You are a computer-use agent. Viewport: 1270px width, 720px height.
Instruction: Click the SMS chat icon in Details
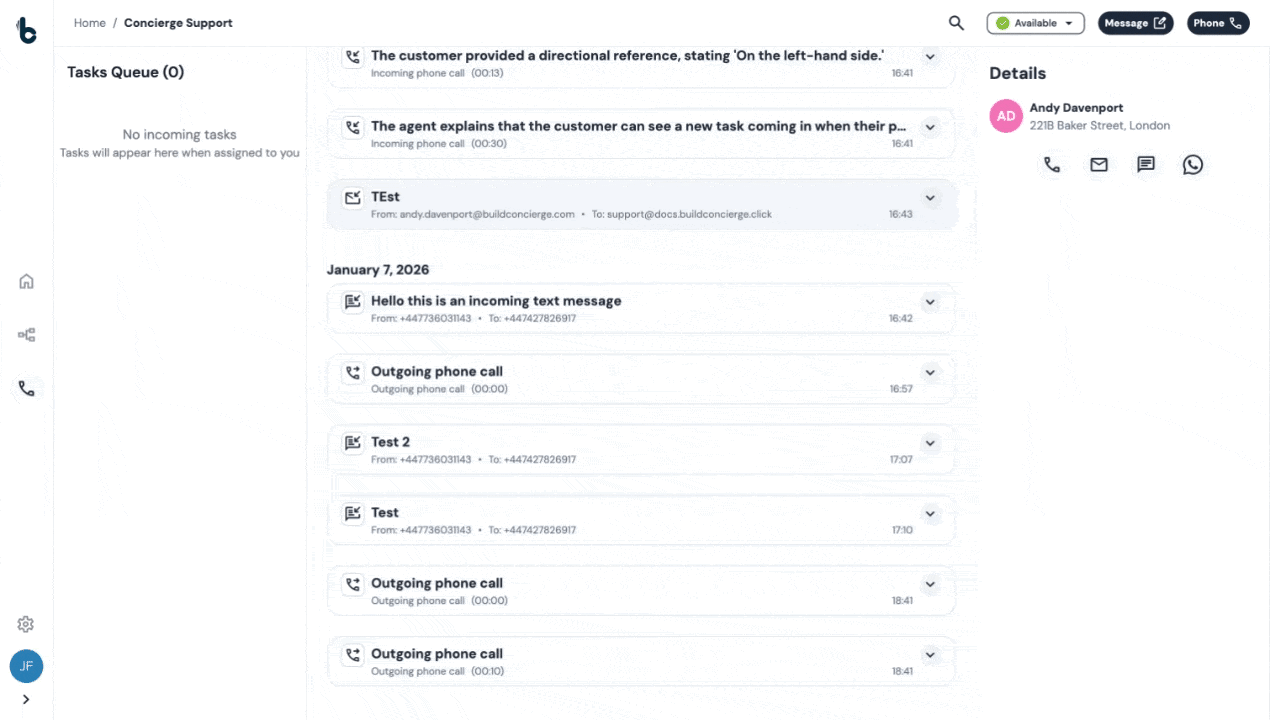pos(1146,165)
